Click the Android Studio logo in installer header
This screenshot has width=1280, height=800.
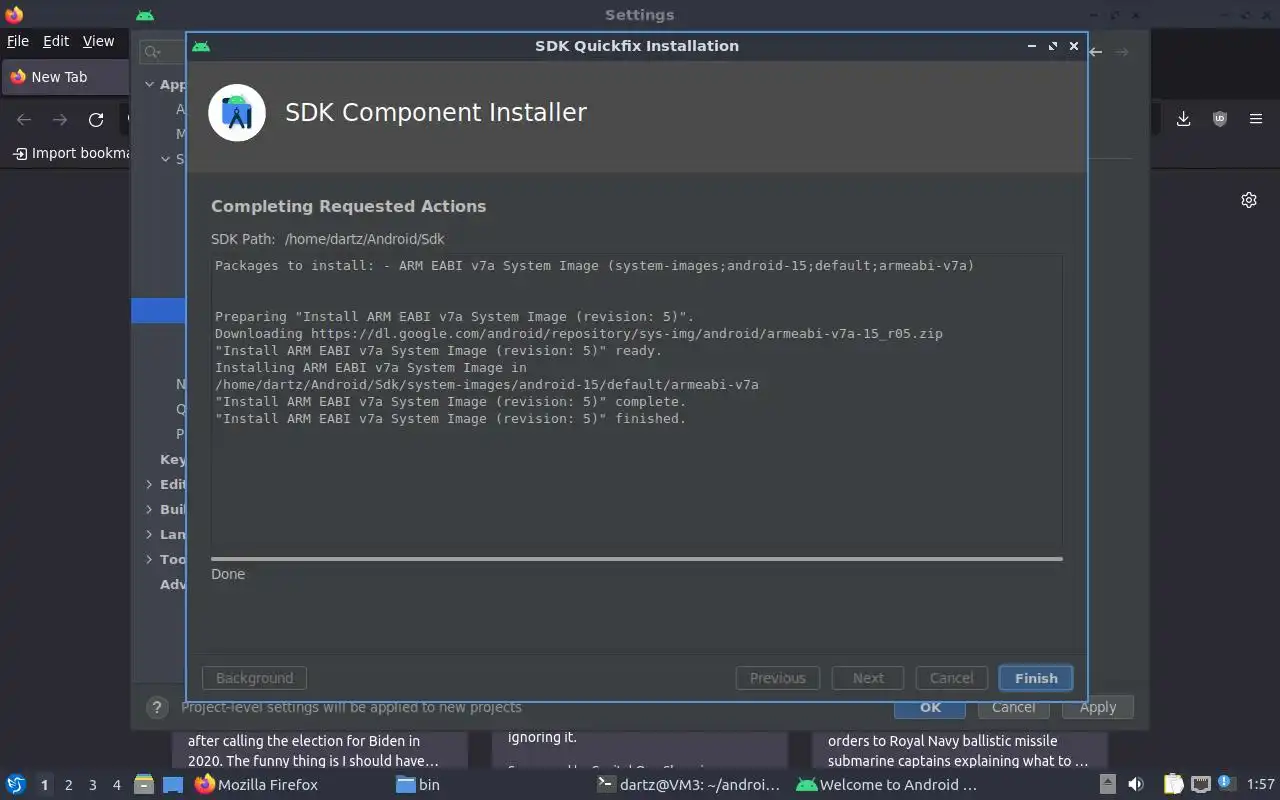tap(237, 112)
